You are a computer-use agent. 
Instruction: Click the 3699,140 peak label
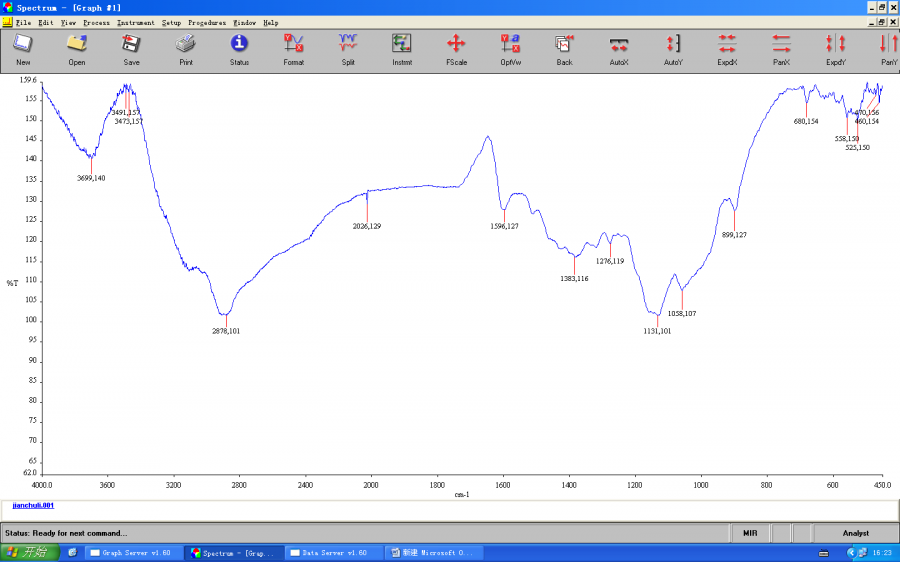click(x=91, y=178)
